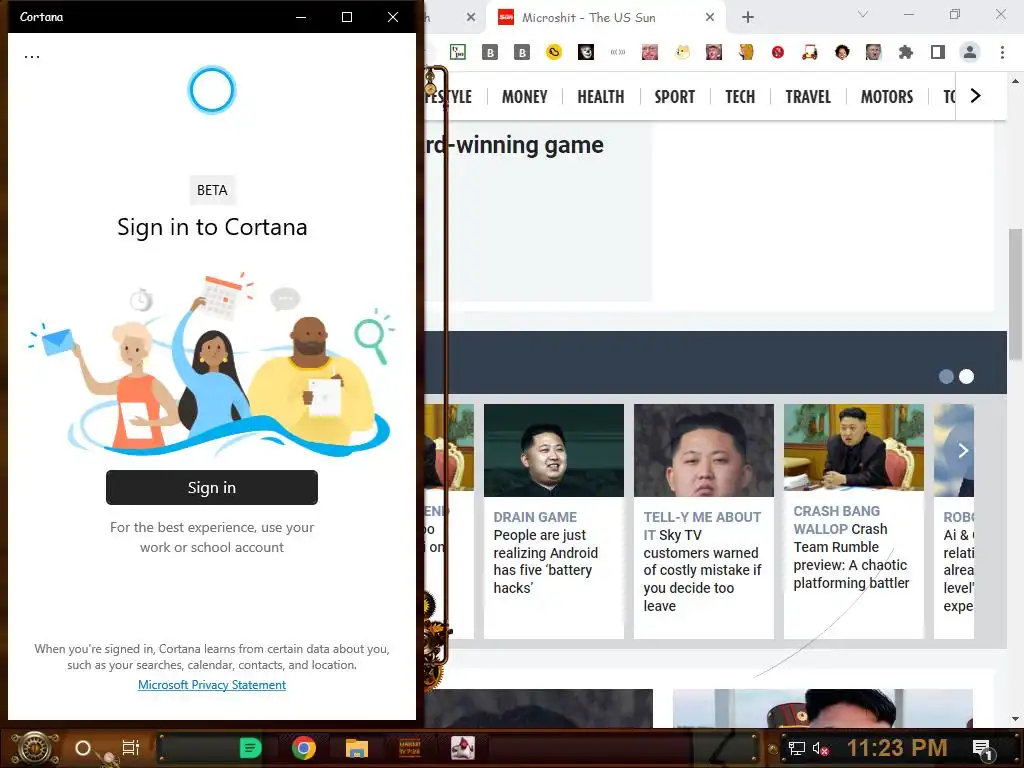Click scrollbar down arrow in Chrome
The image size is (1024, 768).
(1015, 719)
